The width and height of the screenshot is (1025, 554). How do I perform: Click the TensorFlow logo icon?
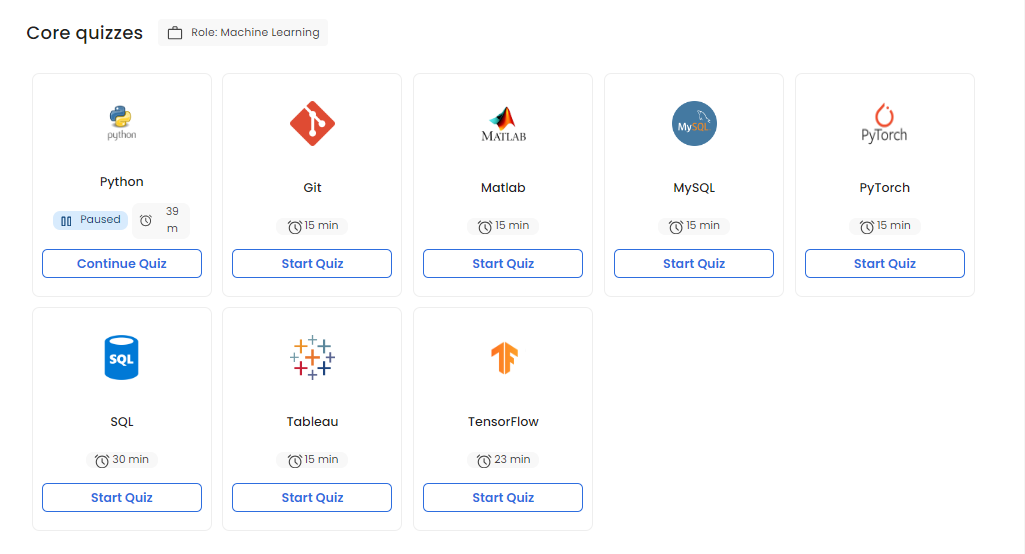tap(503, 357)
